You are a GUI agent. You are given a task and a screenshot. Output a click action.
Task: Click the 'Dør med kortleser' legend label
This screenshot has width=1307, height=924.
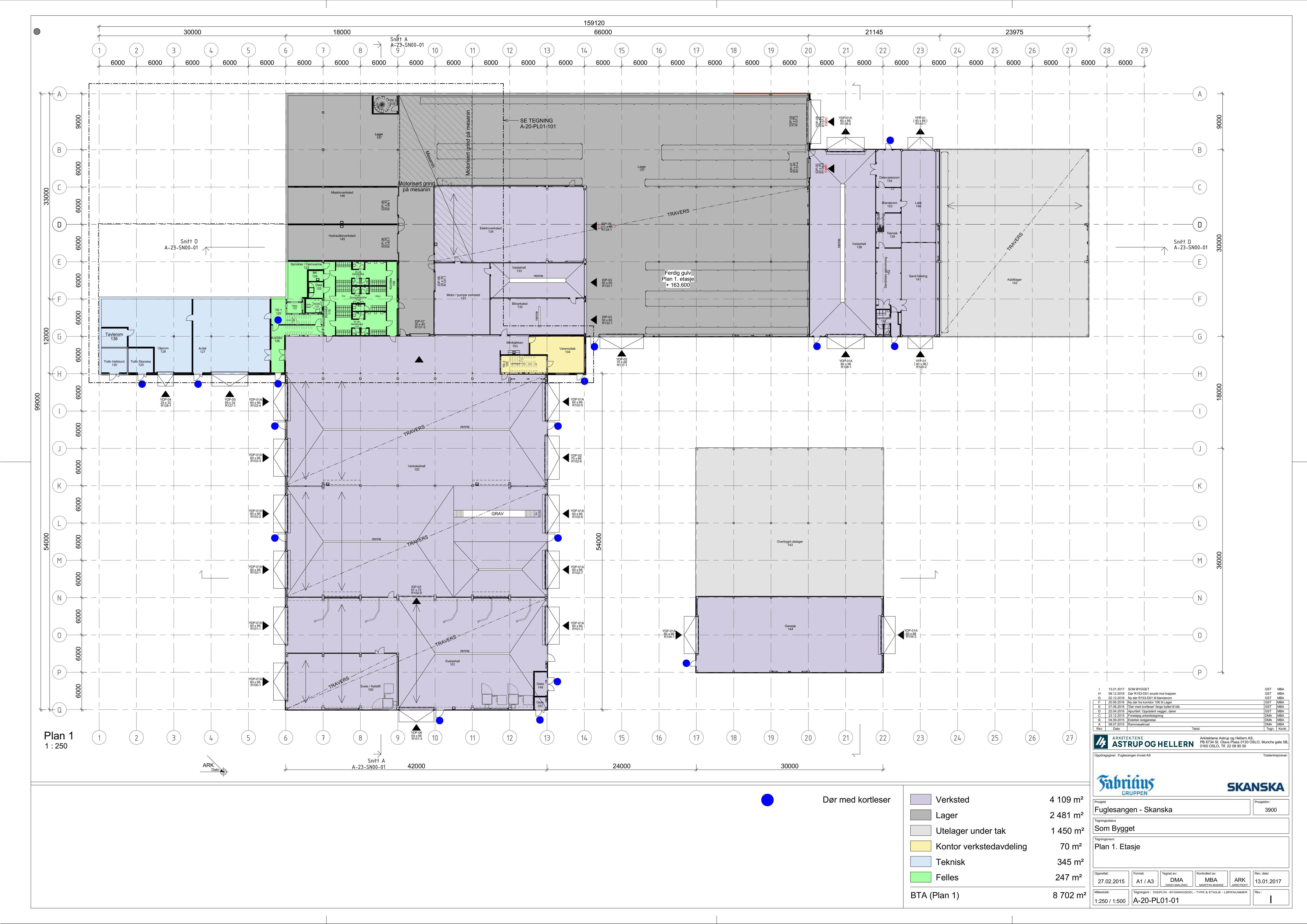point(856,800)
